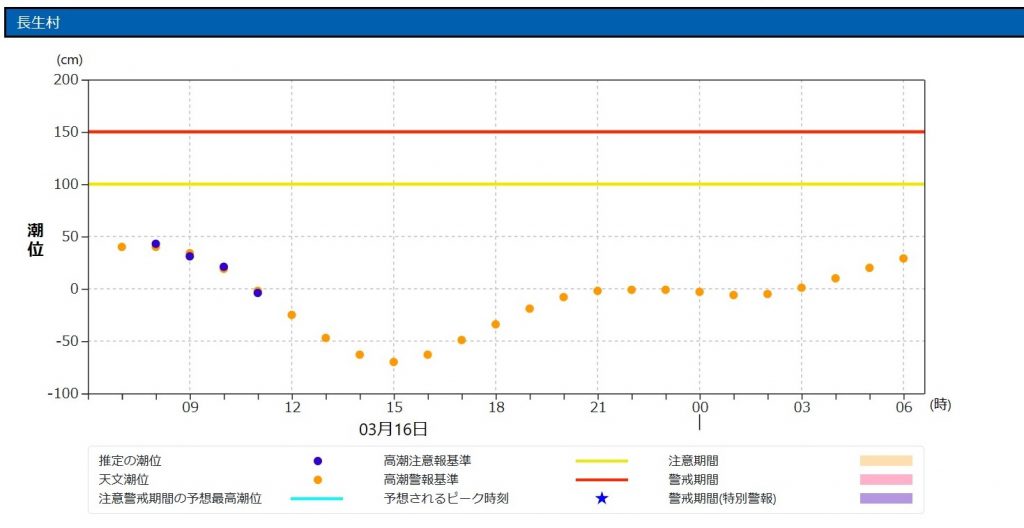1024x528 pixels.
Task: Click the red 150 cm warning threshold line in chart
Action: tap(506, 132)
